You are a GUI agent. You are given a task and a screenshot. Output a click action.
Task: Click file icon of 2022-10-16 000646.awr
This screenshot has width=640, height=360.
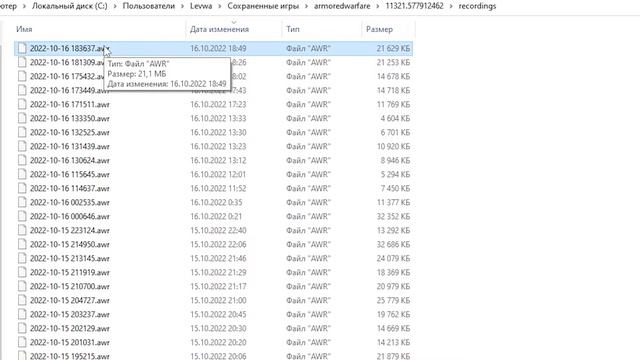22,216
